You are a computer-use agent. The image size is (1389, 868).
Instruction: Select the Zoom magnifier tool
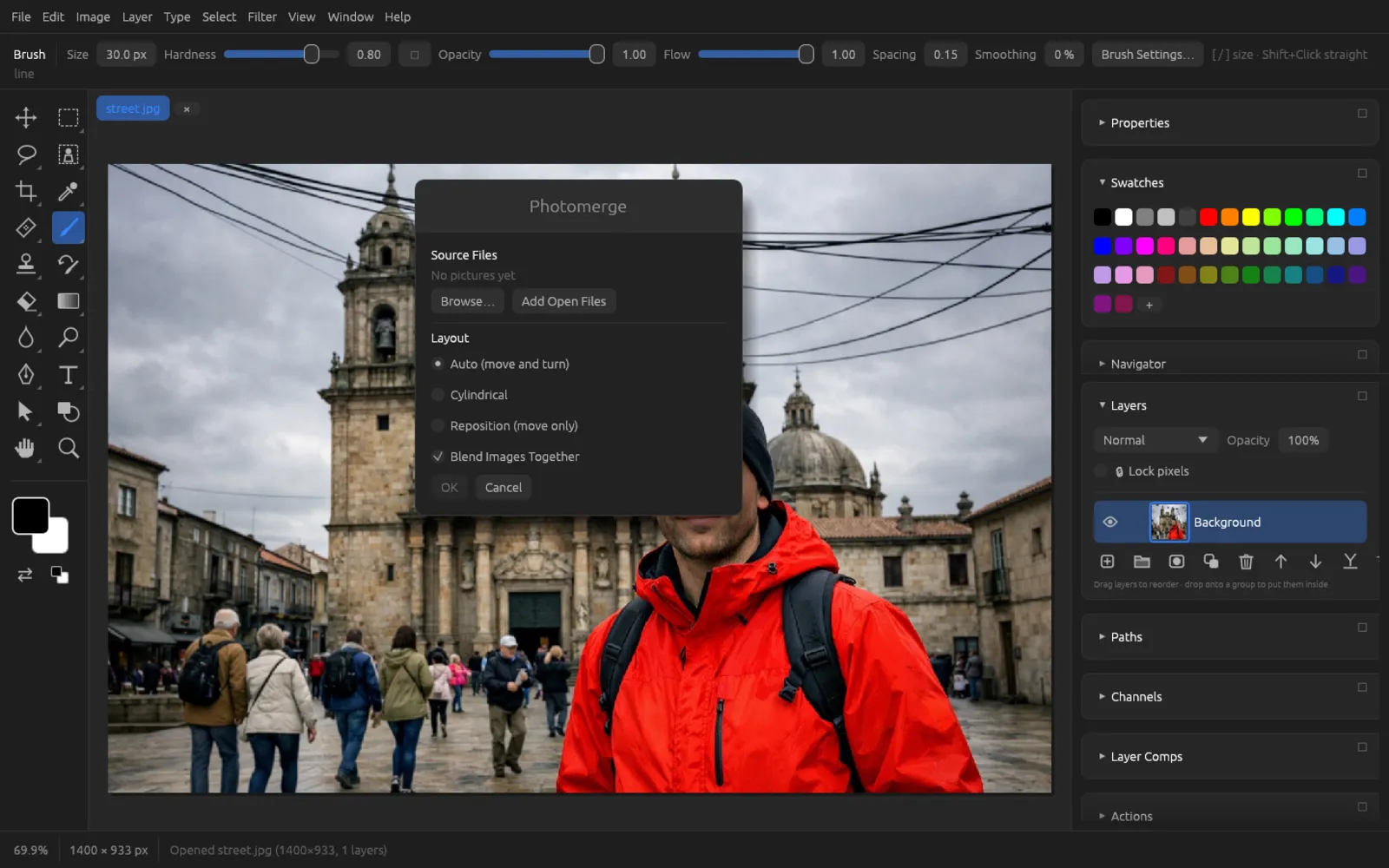click(68, 448)
